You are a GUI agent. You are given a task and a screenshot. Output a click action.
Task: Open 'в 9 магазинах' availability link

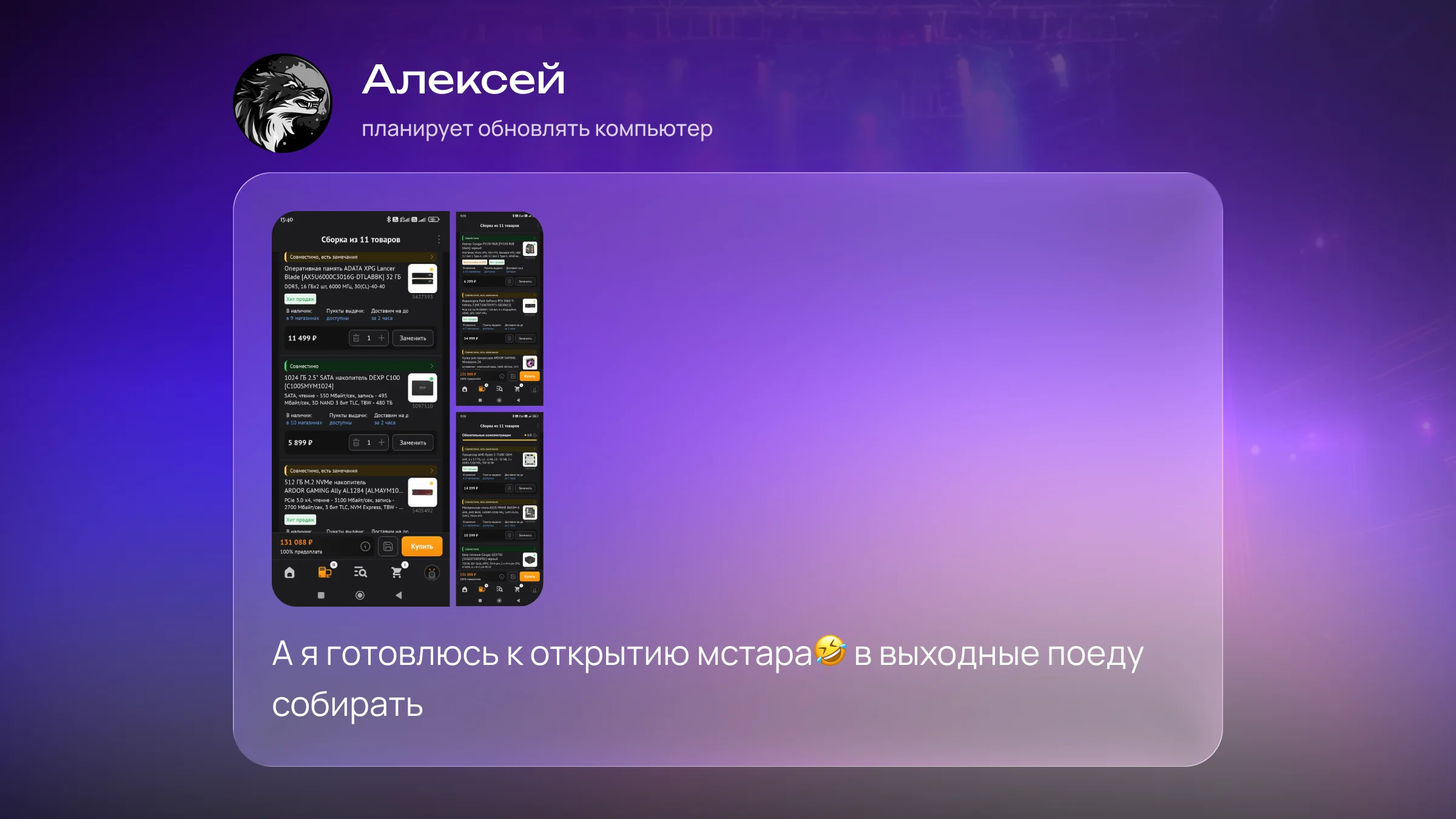point(303,318)
